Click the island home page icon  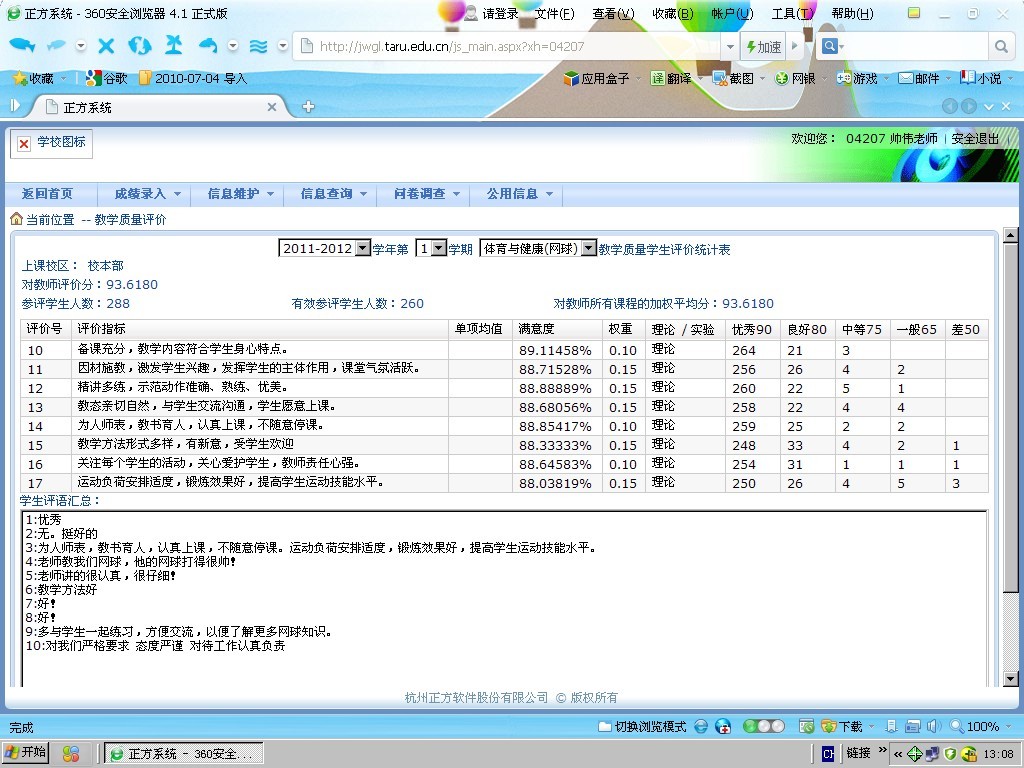coord(173,46)
